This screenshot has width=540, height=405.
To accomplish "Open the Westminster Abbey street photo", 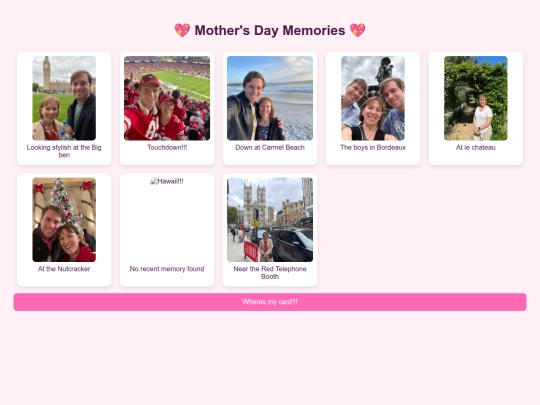I will coord(270,220).
